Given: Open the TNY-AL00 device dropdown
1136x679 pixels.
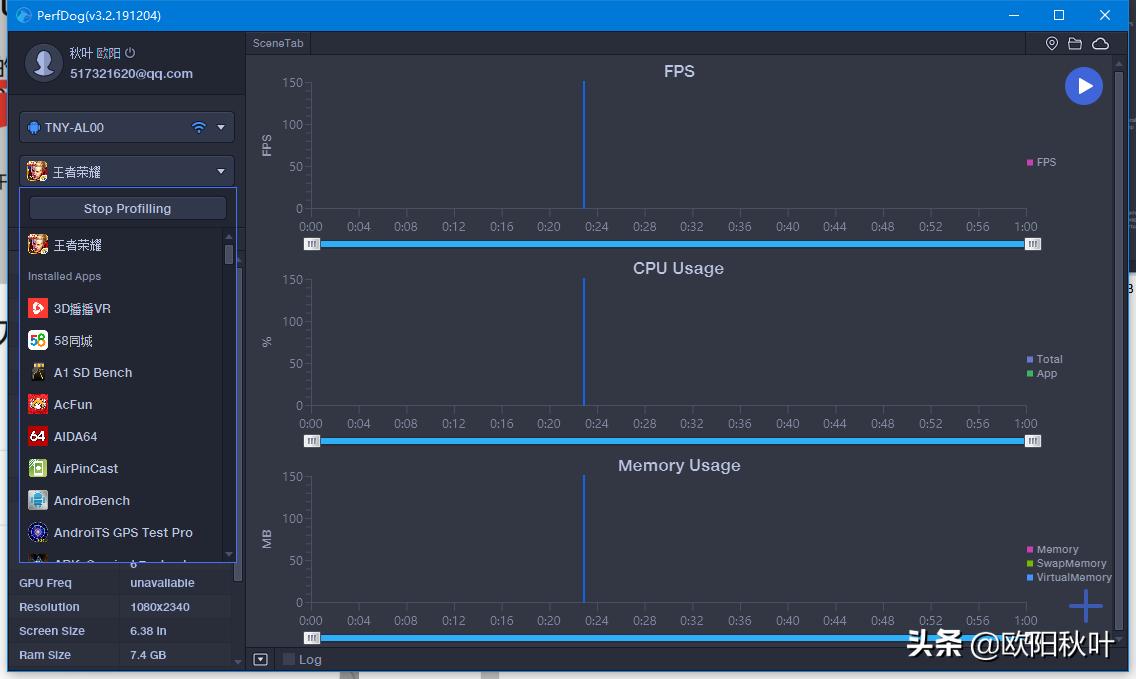Looking at the screenshot, I should pos(127,128).
